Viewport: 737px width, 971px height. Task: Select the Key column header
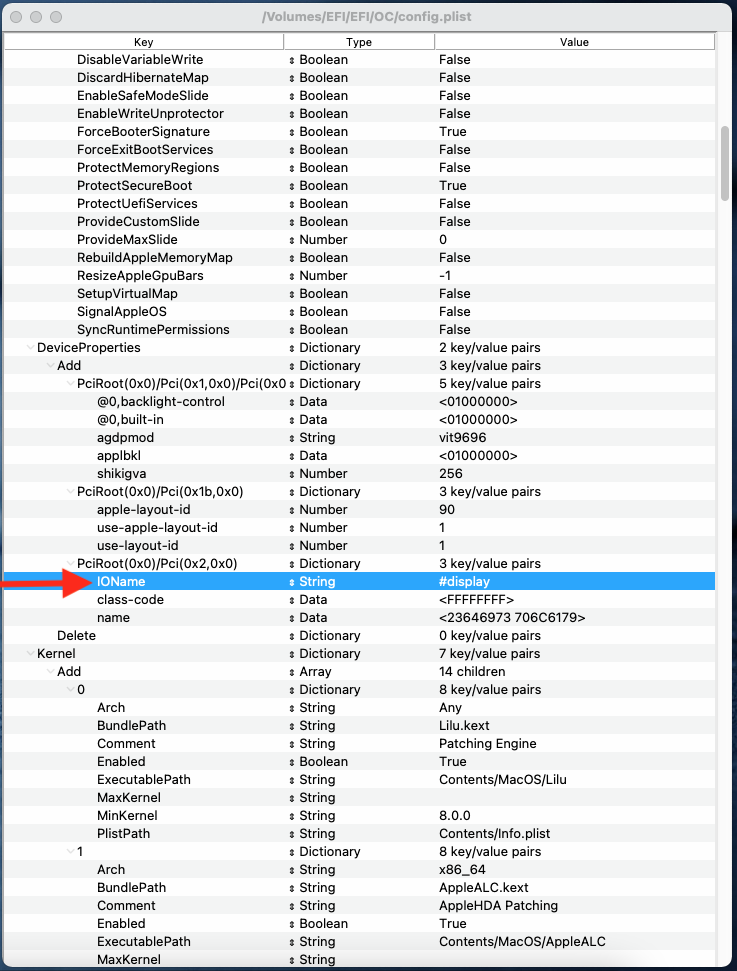coord(144,42)
